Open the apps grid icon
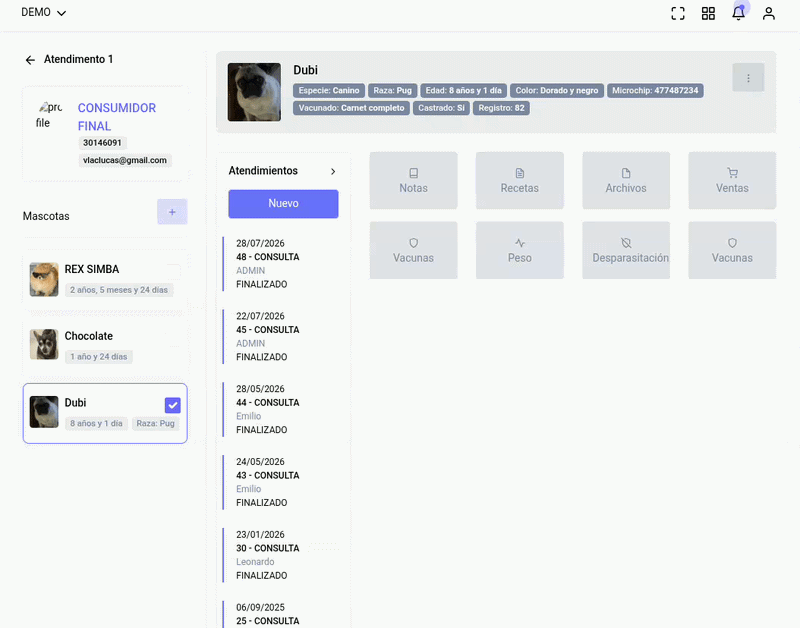 pyautogui.click(x=708, y=13)
